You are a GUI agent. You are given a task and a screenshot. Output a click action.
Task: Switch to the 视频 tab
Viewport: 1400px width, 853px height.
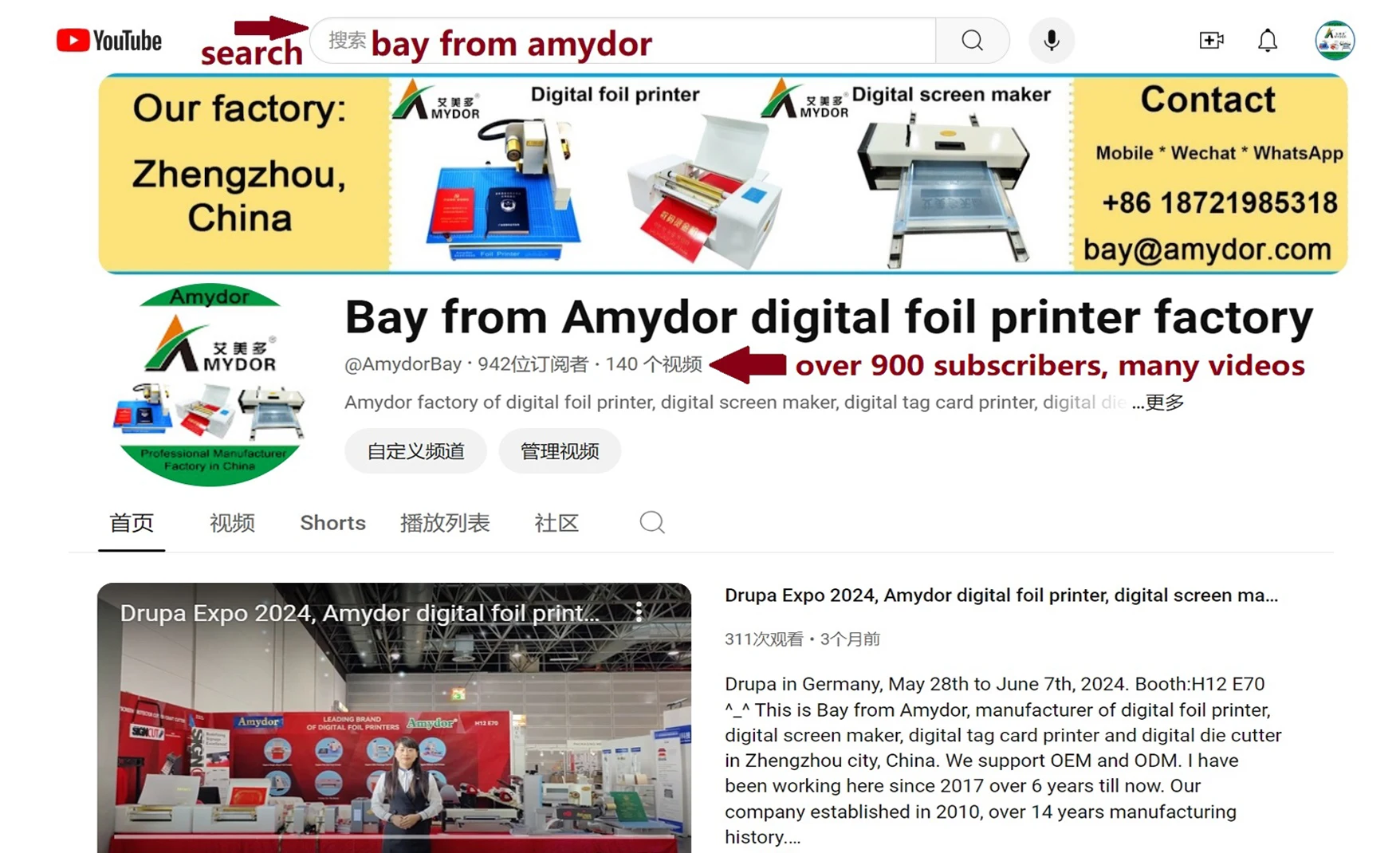pos(232,523)
